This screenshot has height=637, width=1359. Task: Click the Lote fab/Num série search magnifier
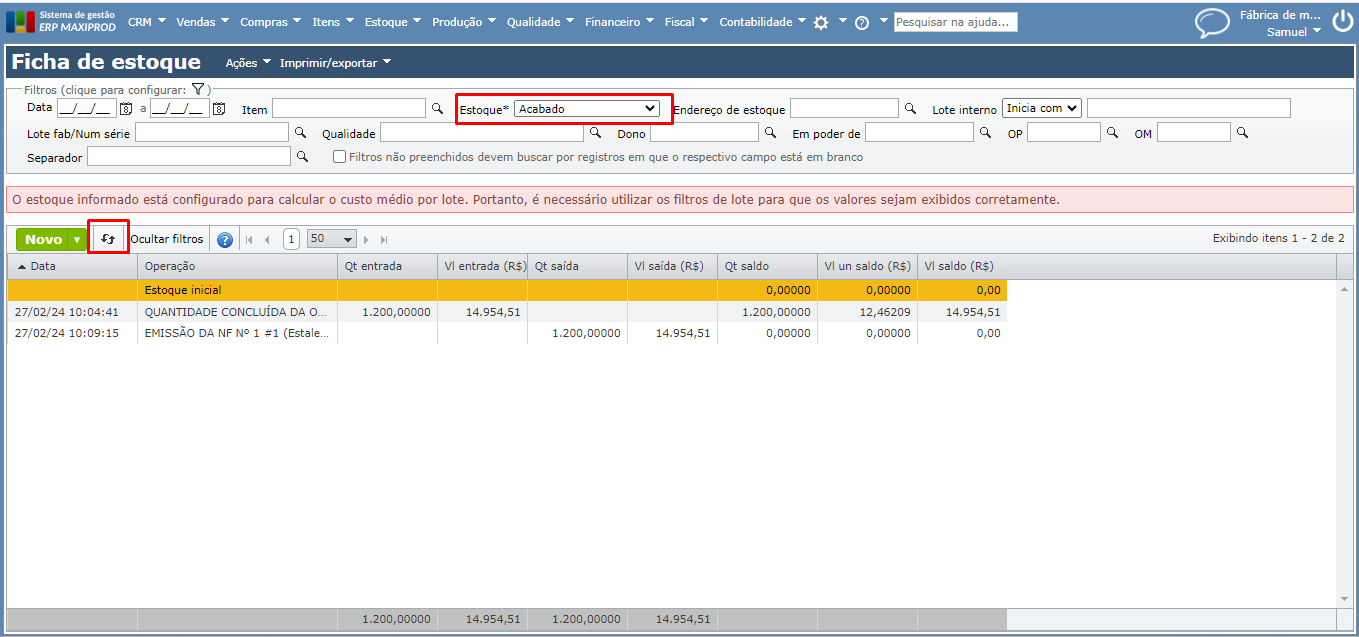pos(300,132)
